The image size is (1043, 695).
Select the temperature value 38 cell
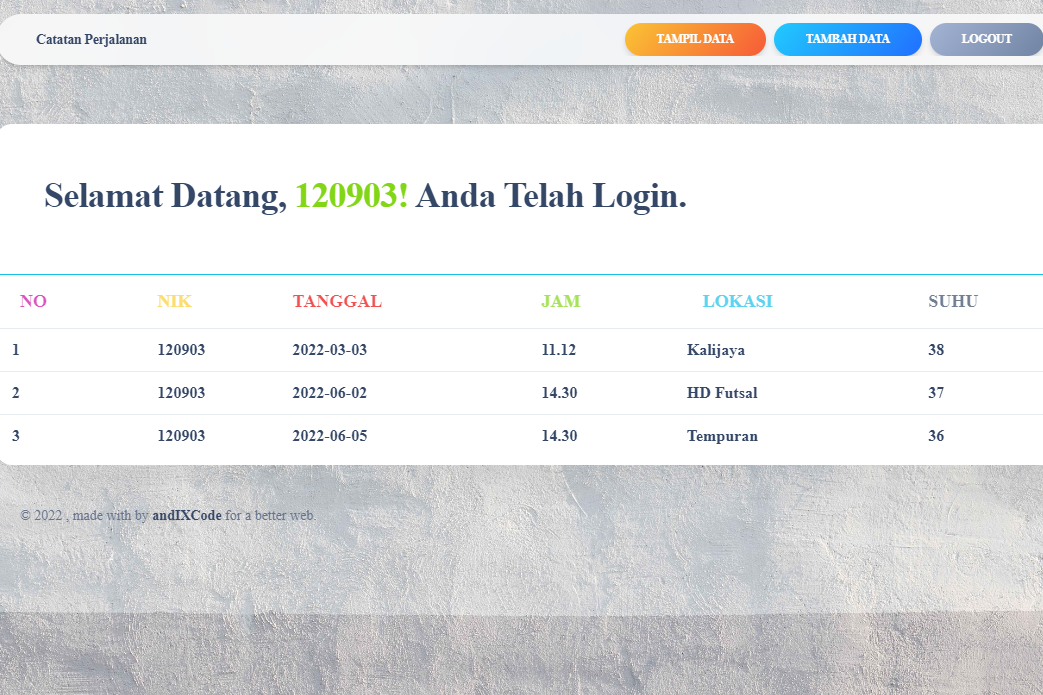point(936,350)
